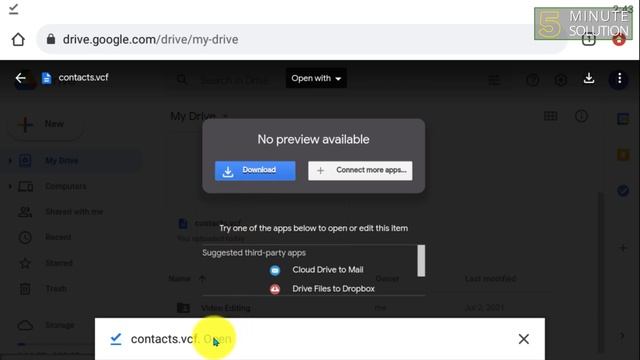Open search filter options icon
The width and height of the screenshot is (640, 360).
point(494,80)
